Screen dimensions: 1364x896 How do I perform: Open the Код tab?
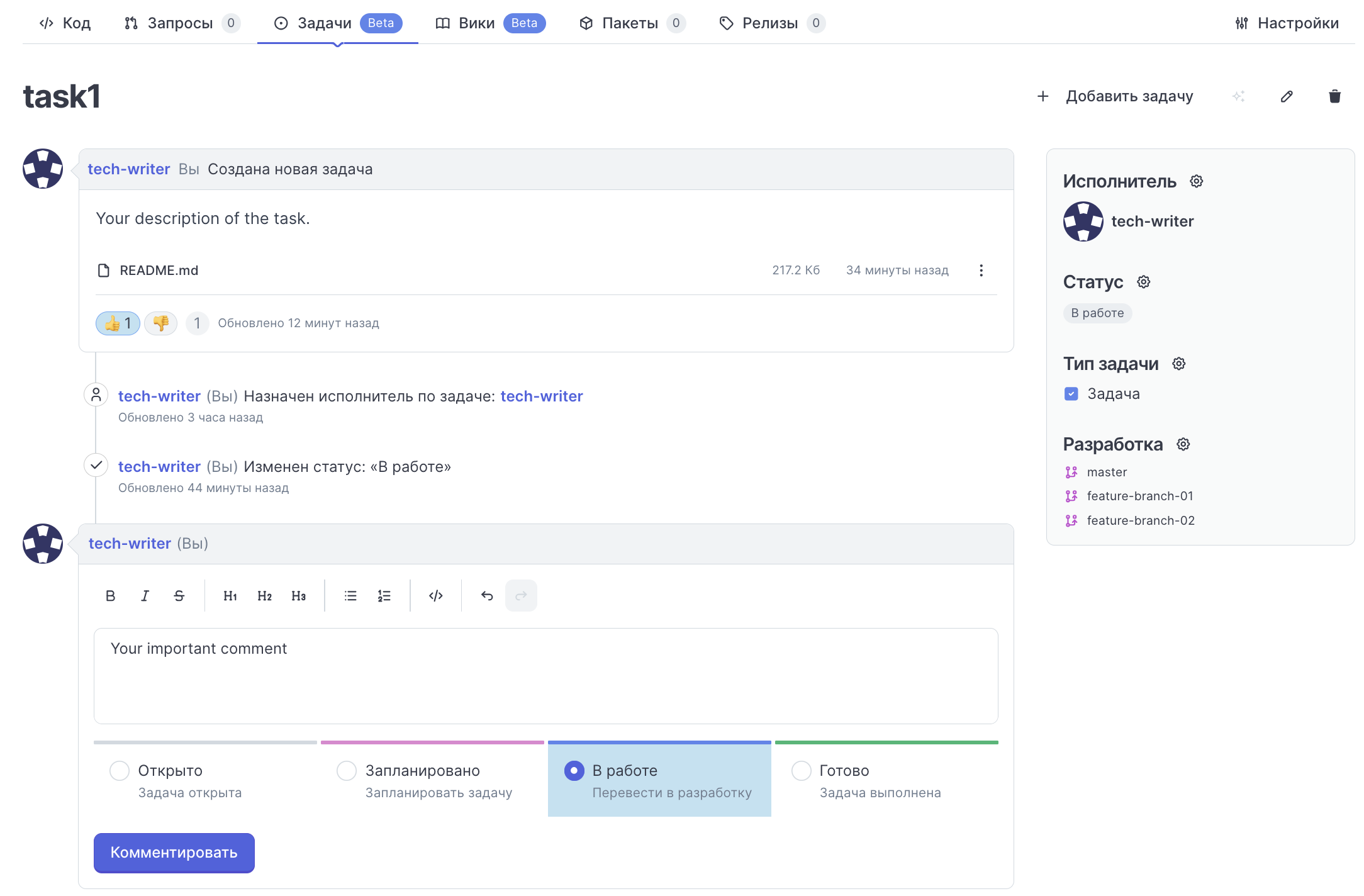click(x=65, y=23)
